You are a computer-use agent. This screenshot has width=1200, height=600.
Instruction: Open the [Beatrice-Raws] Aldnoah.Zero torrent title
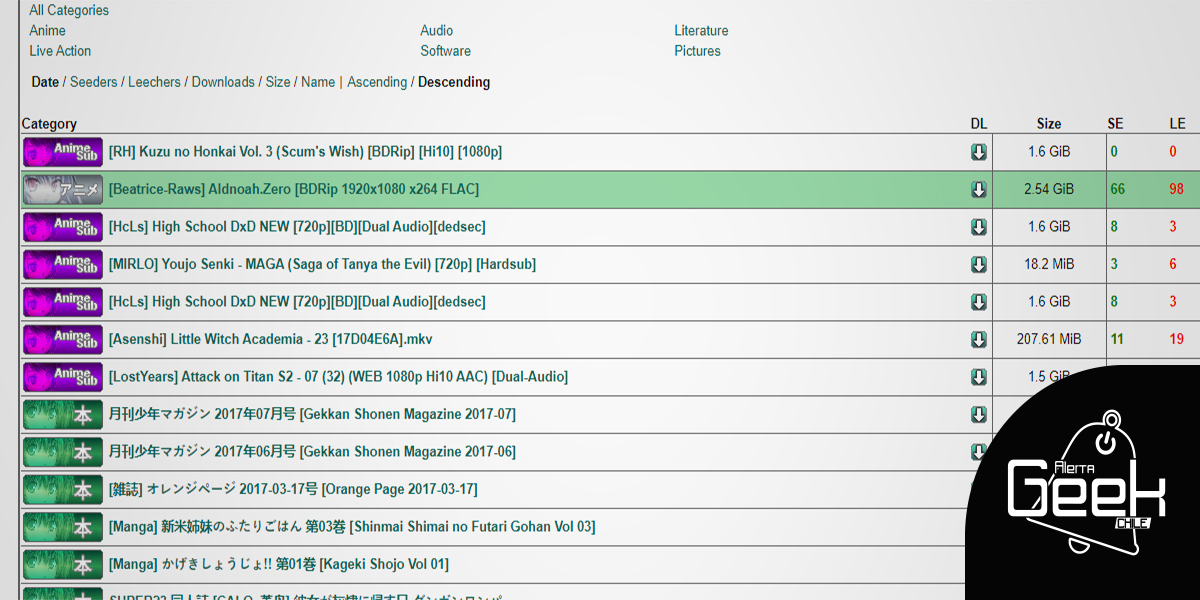(x=294, y=189)
